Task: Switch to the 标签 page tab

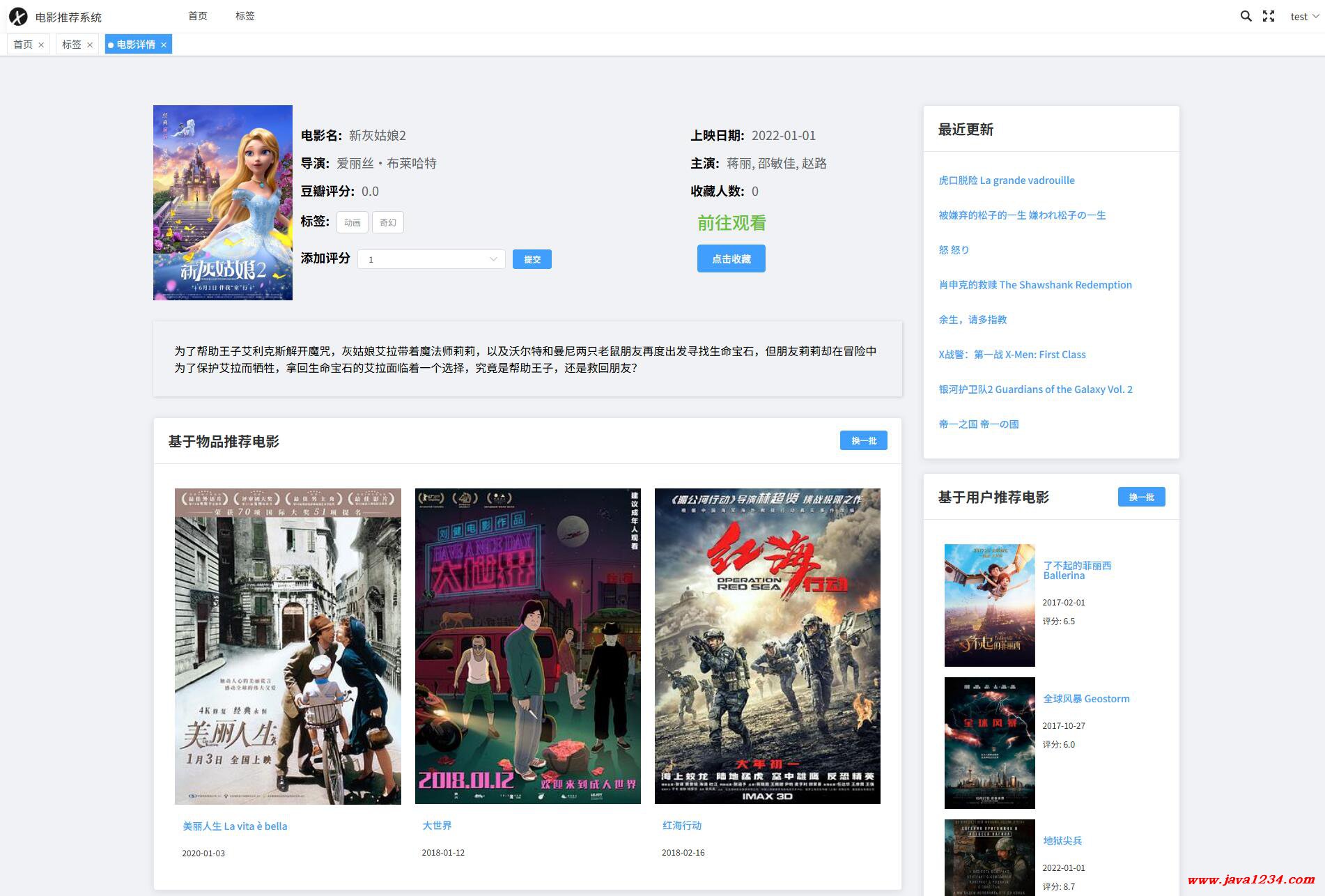Action: click(72, 45)
